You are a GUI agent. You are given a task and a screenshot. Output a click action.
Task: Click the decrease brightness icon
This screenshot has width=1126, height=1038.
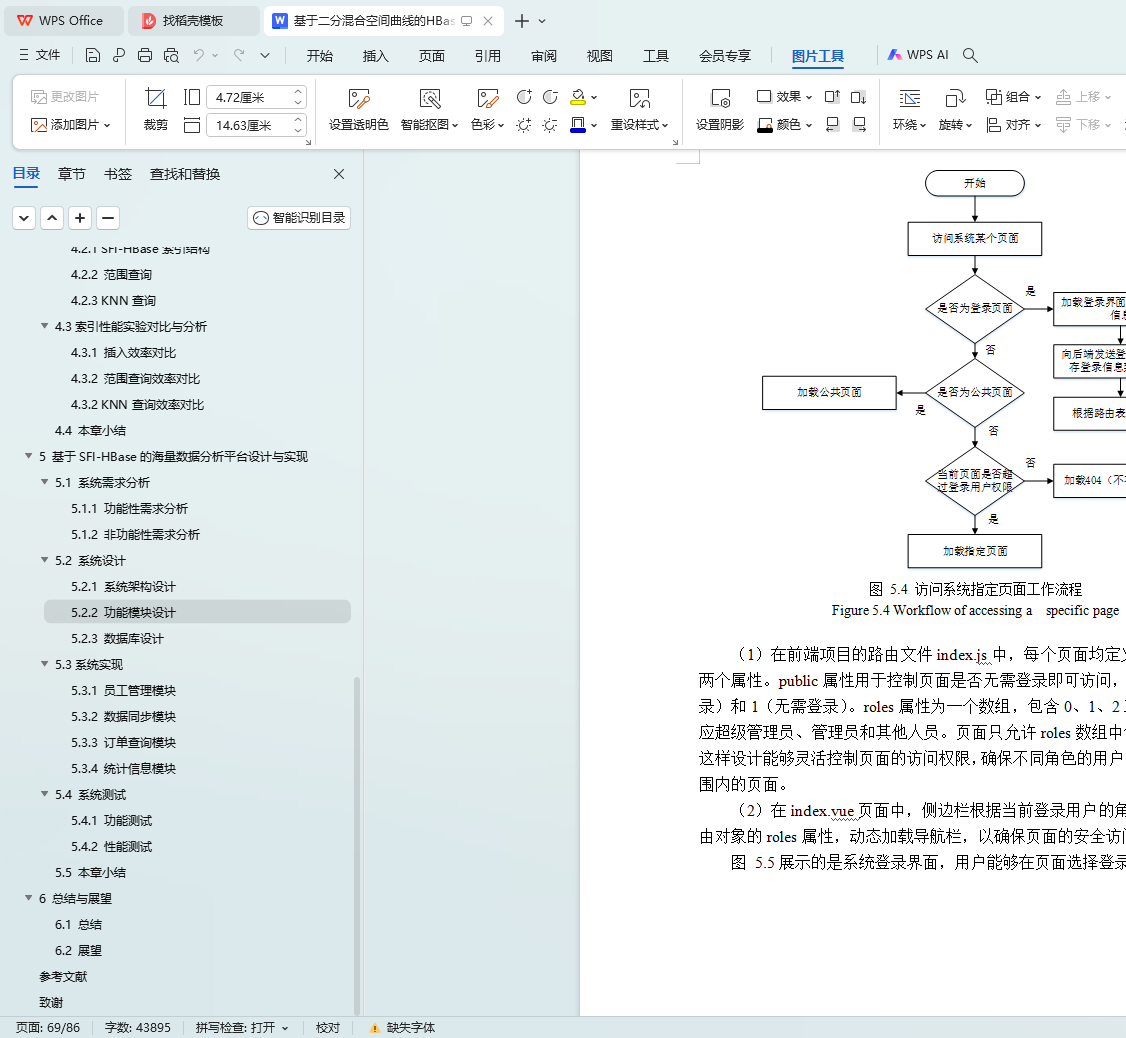pyautogui.click(x=550, y=125)
